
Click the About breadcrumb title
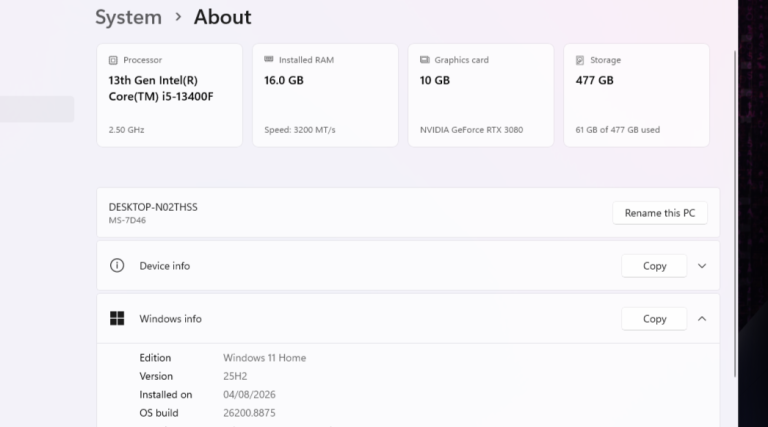pyautogui.click(x=222, y=17)
